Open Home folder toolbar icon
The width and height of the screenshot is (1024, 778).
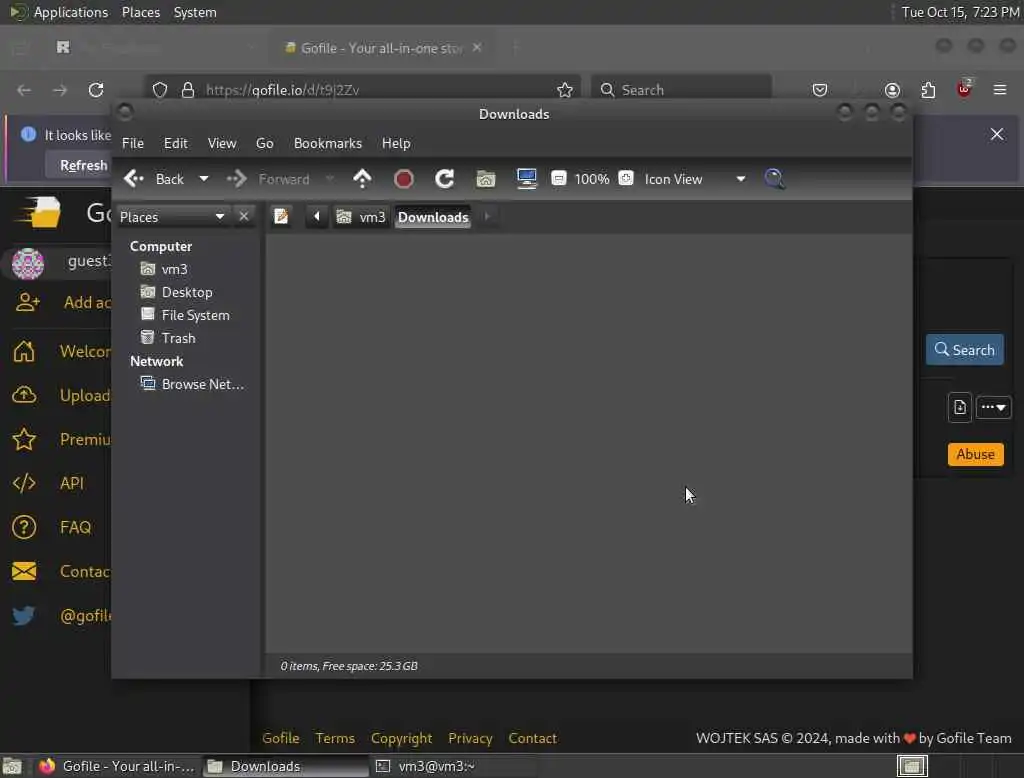[485, 178]
